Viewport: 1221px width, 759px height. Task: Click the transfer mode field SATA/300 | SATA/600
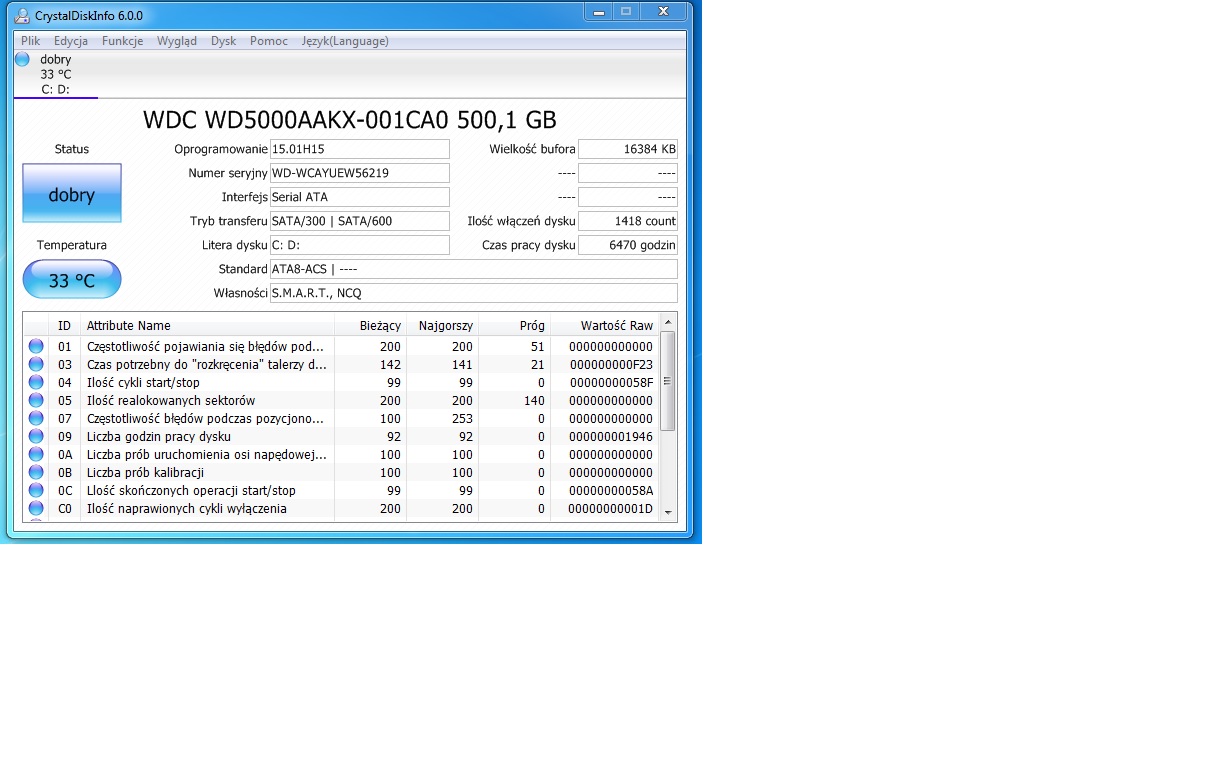coord(360,221)
